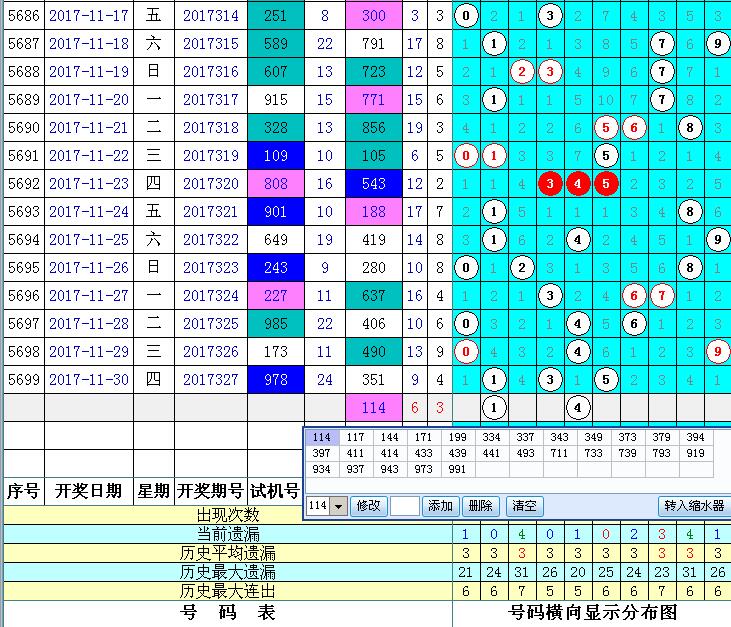
Task: Click issue number 2017327
Action: coord(211,379)
